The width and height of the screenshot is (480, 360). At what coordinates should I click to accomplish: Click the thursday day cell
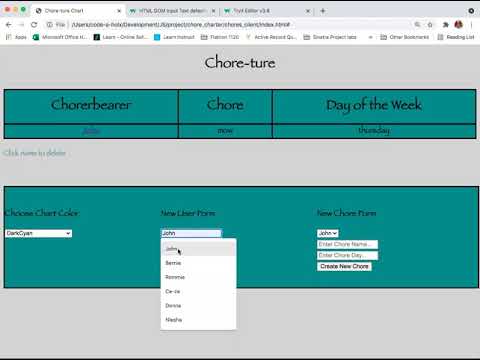point(374,130)
